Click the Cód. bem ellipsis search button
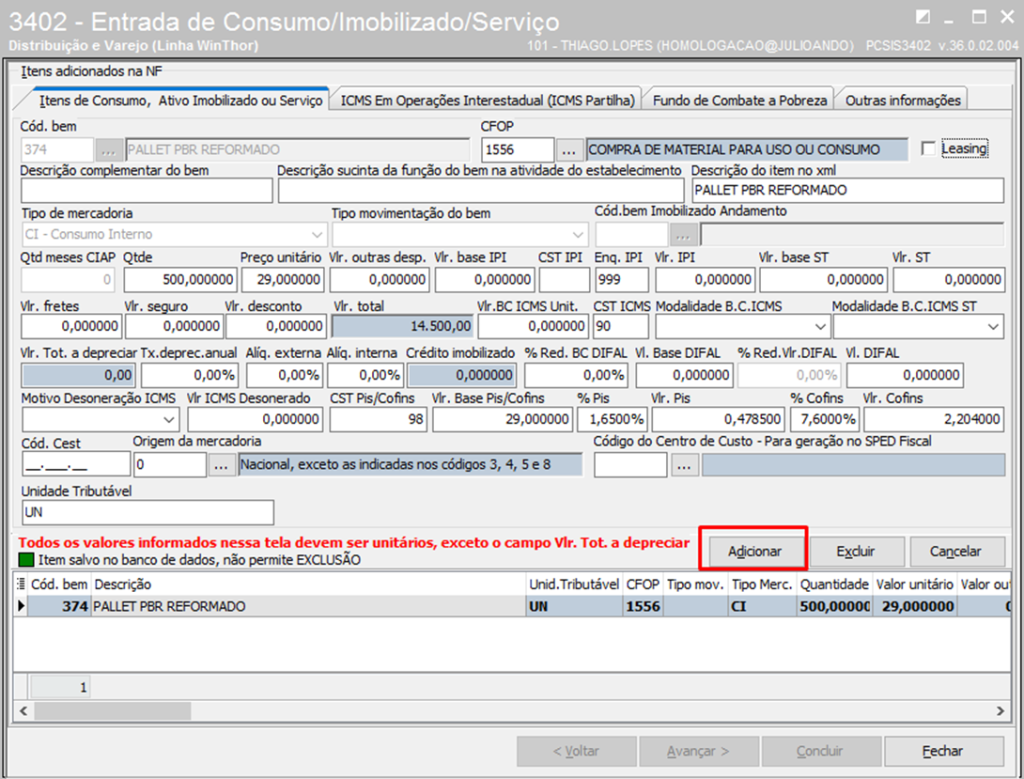This screenshot has height=779, width=1024. click(x=108, y=150)
